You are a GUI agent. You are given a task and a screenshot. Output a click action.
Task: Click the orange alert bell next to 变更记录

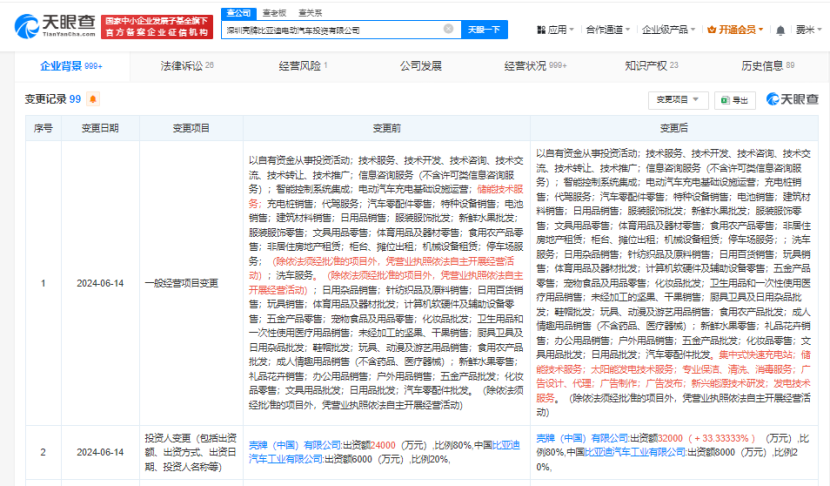tap(93, 99)
